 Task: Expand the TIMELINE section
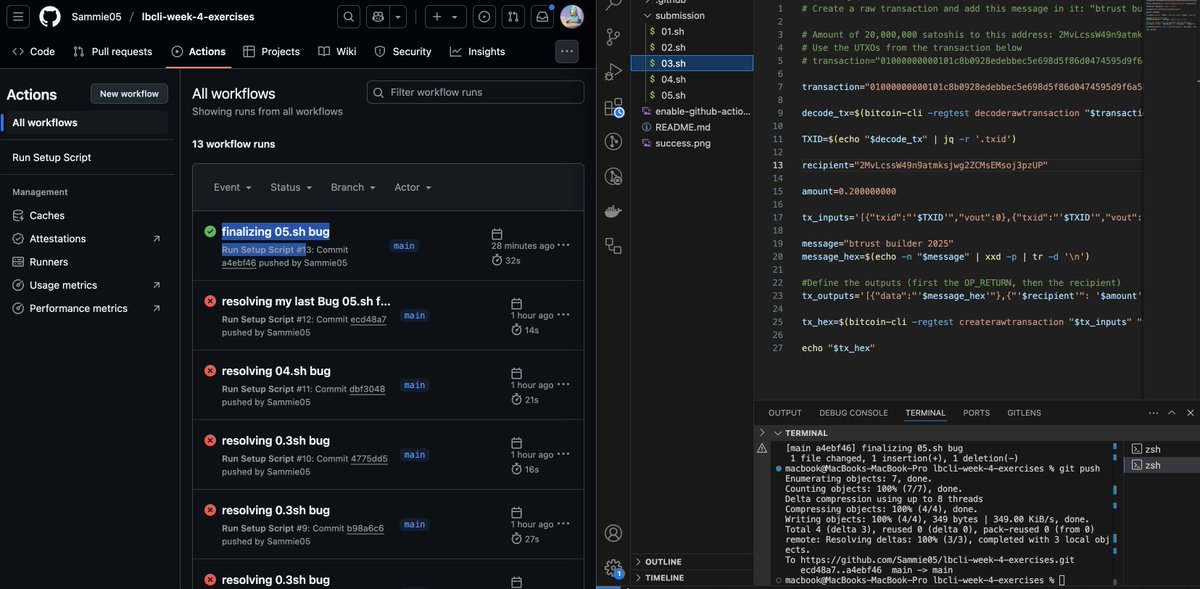pos(694,578)
